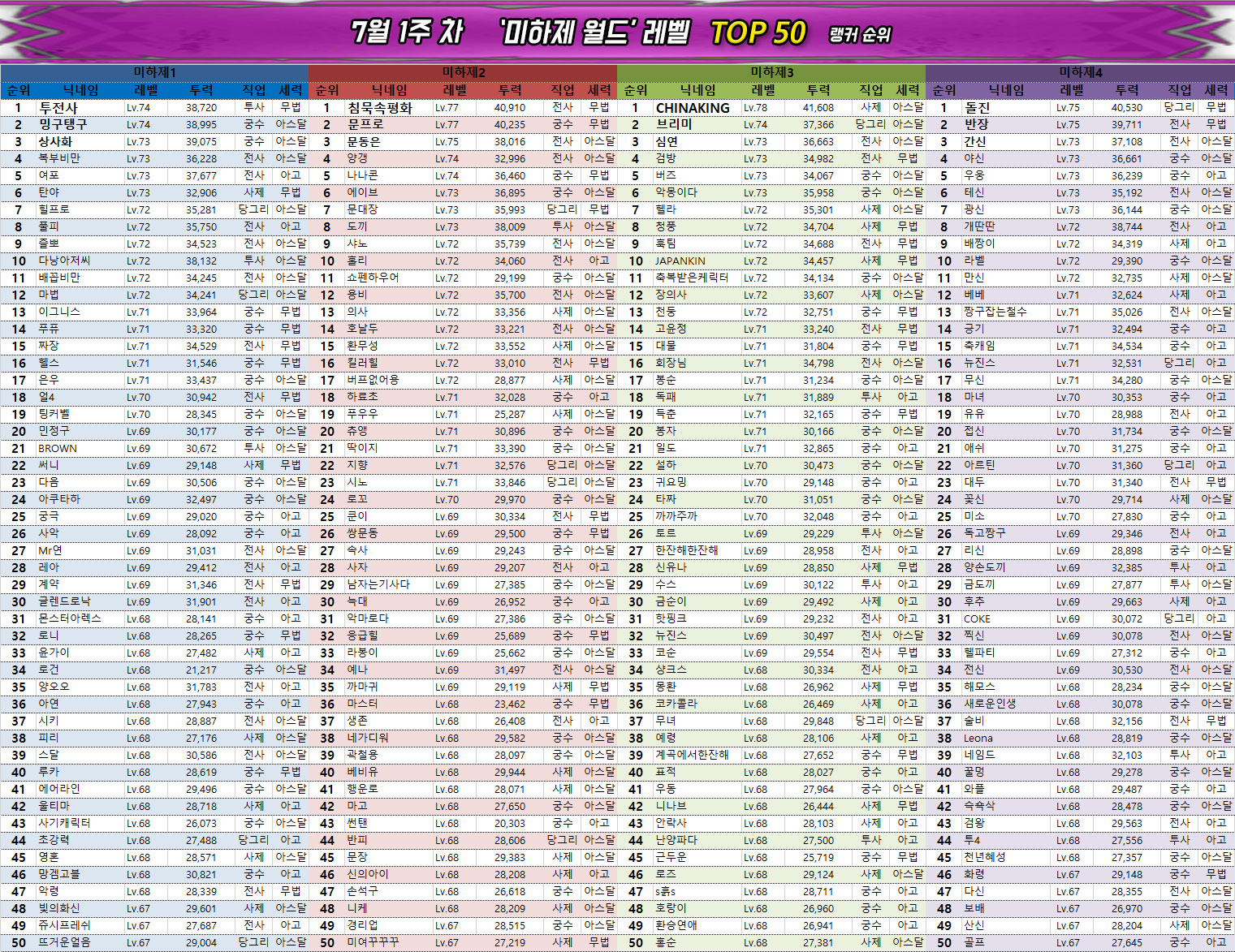This screenshot has height=952, width=1235.
Task: Switch to the 미하제4 server header
Action: pyautogui.click(x=1080, y=72)
